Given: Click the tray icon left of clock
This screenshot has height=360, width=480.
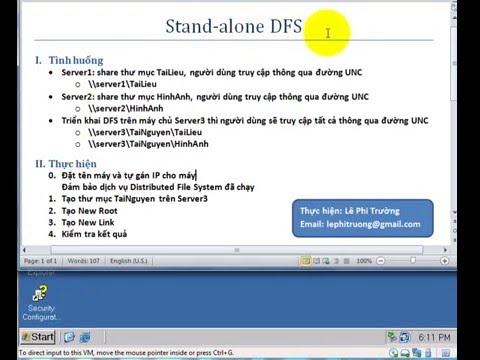Looking at the screenshot, I should point(405,337).
